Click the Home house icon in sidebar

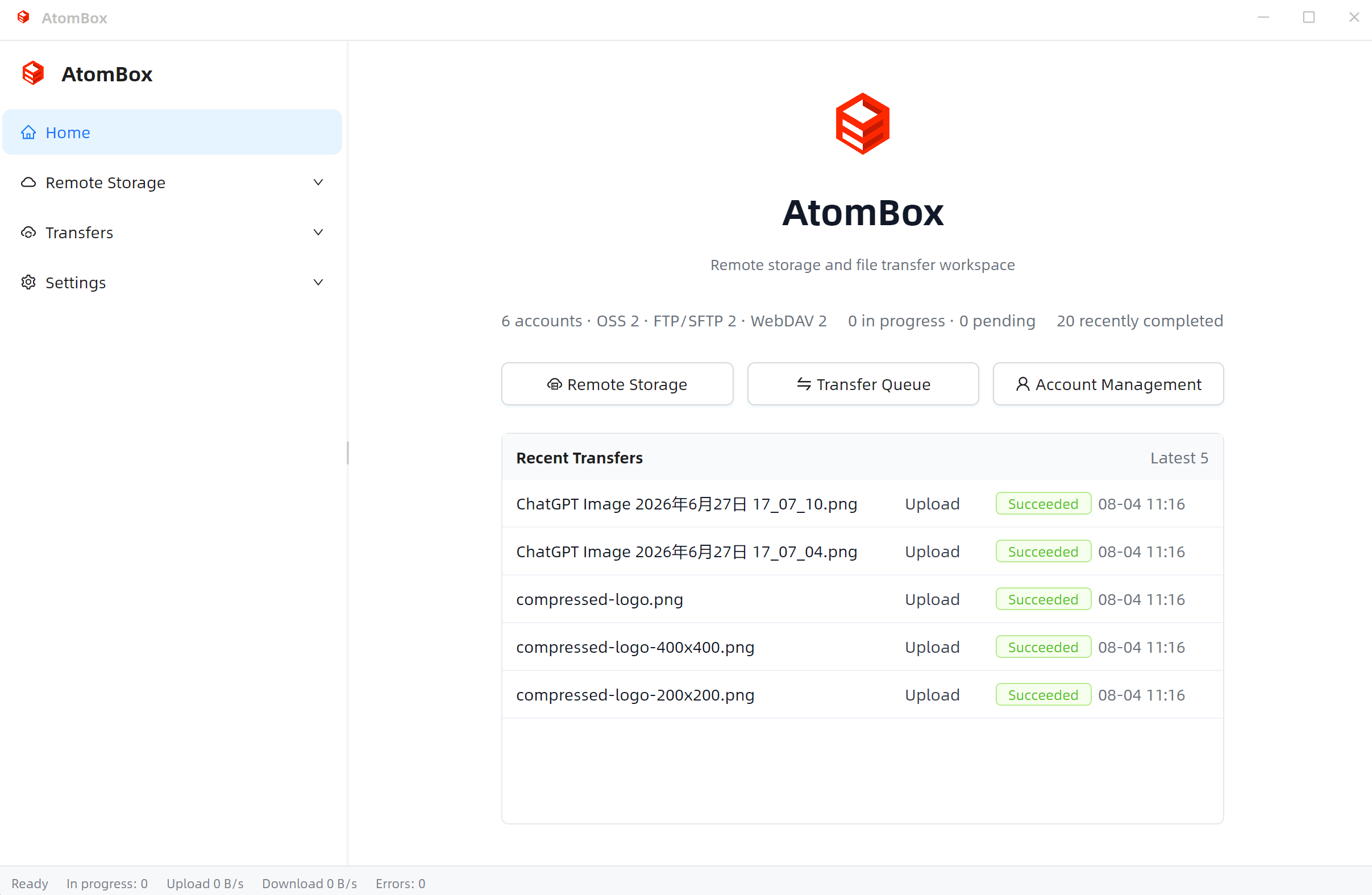(x=28, y=132)
